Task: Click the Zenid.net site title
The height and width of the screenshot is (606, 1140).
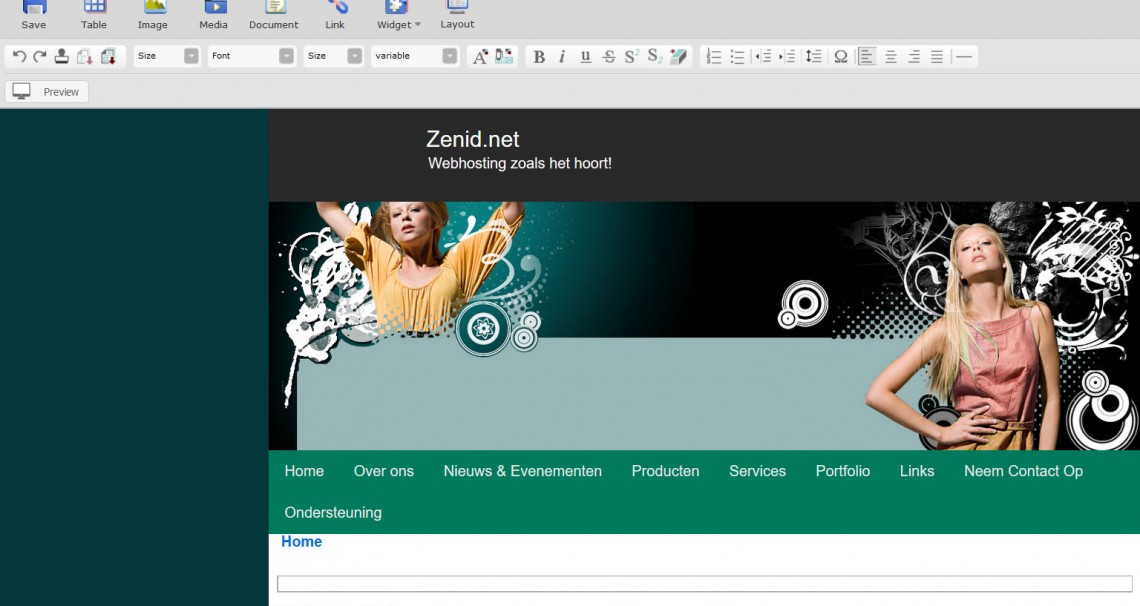Action: click(x=473, y=139)
